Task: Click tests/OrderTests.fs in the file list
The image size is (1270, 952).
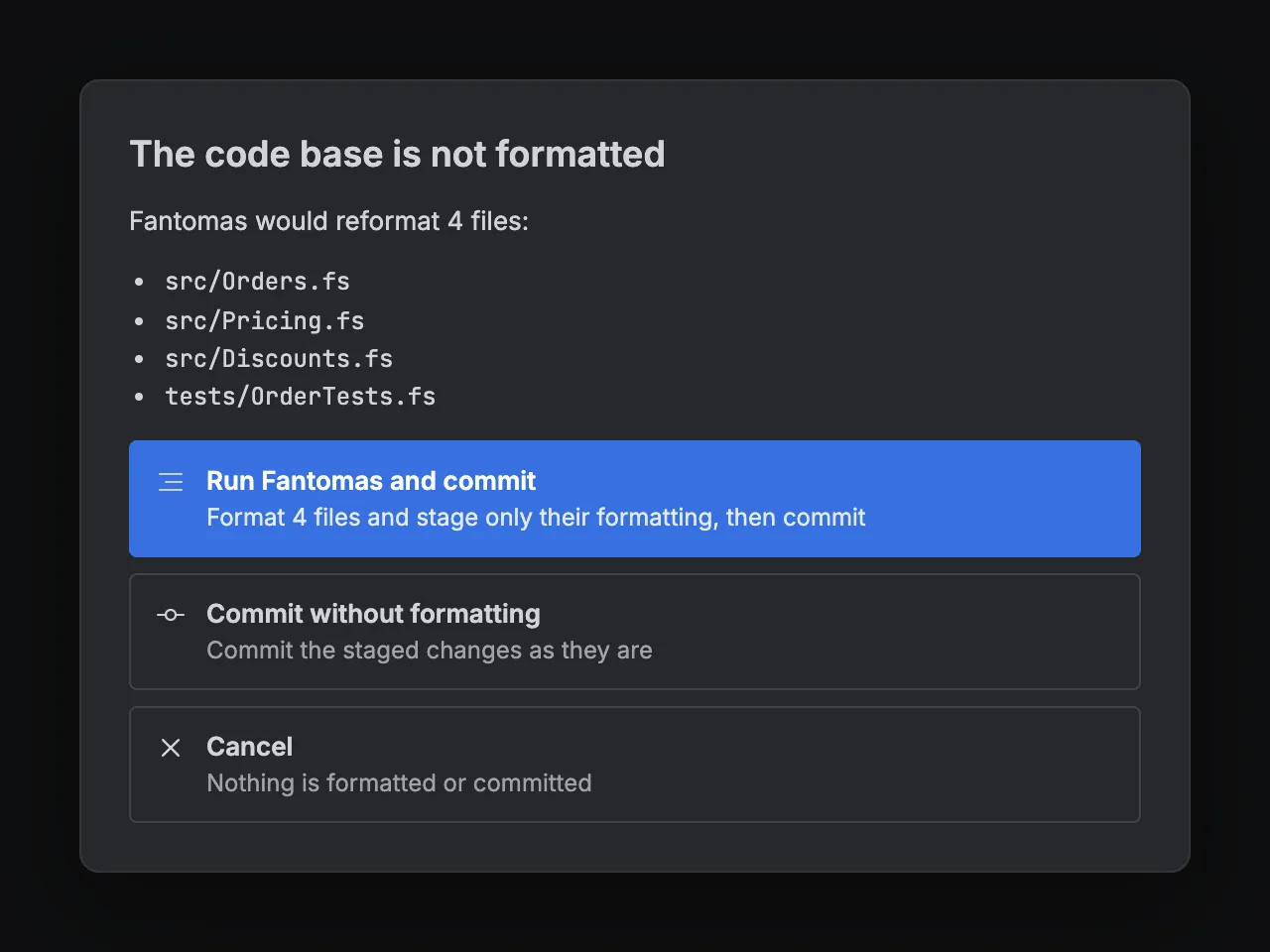Action: (301, 397)
